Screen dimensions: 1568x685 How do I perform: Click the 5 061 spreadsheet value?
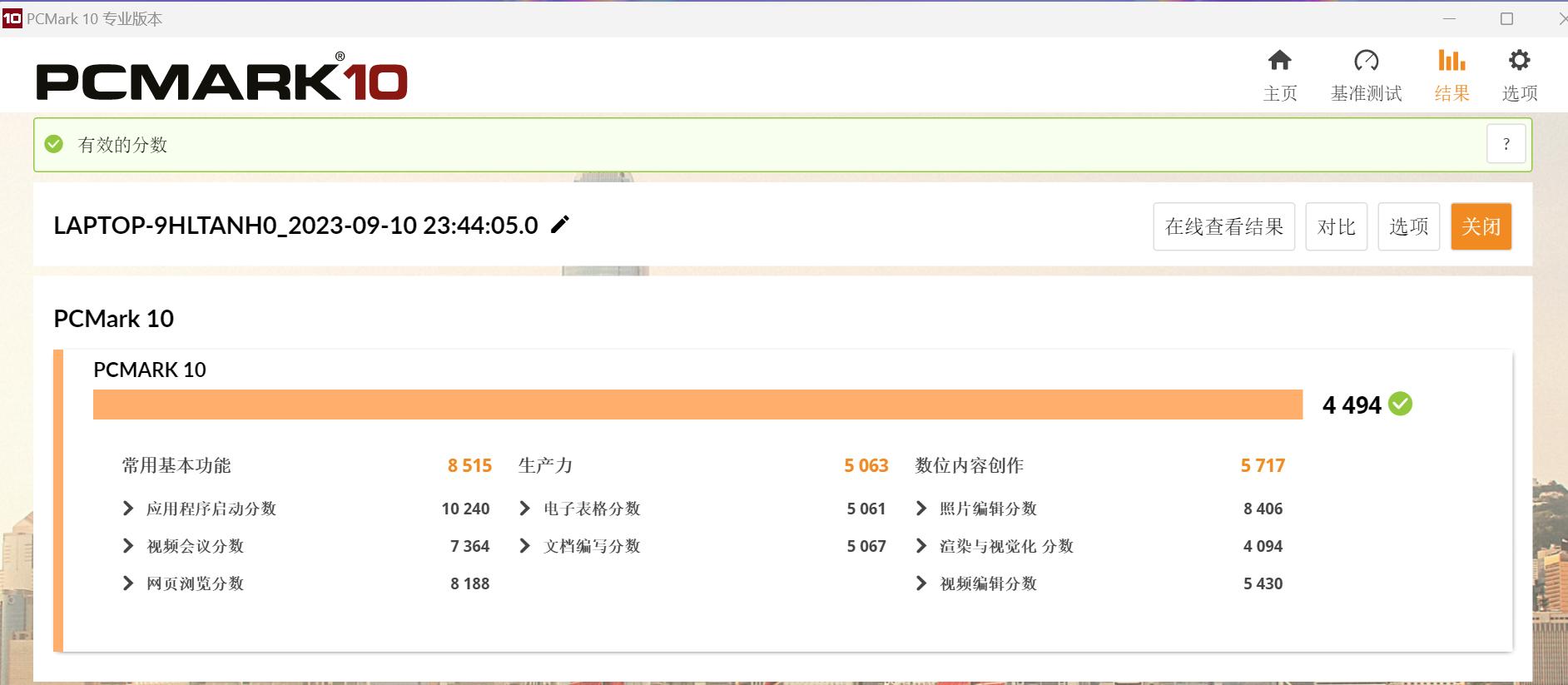coord(866,509)
